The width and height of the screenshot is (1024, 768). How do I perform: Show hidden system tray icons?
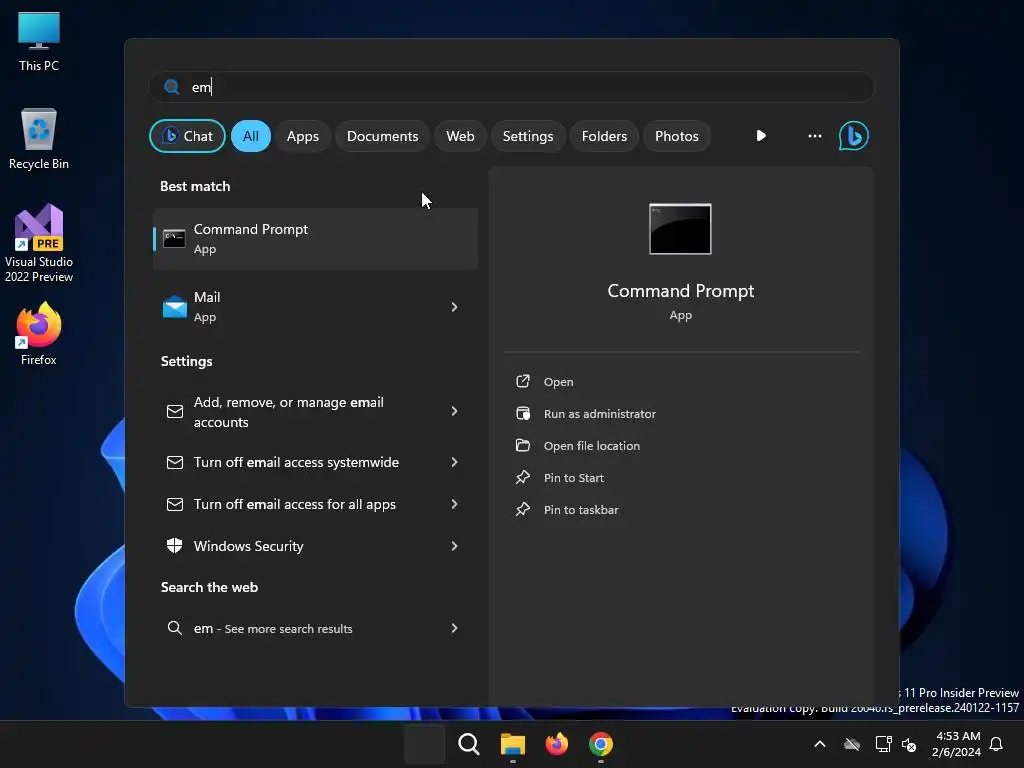[820, 744]
